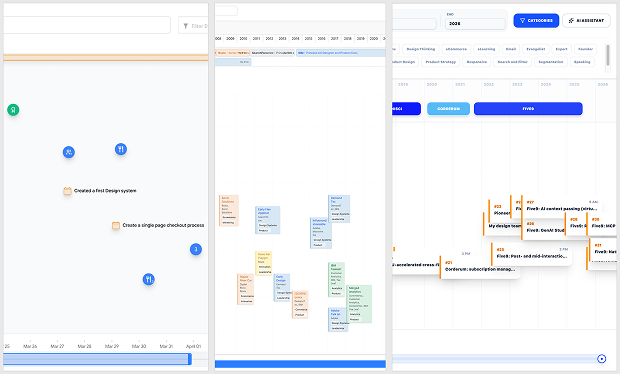The width and height of the screenshot is (620, 374).
Task: Click the upper blue fork-and-knife marker
Action: coord(121,149)
